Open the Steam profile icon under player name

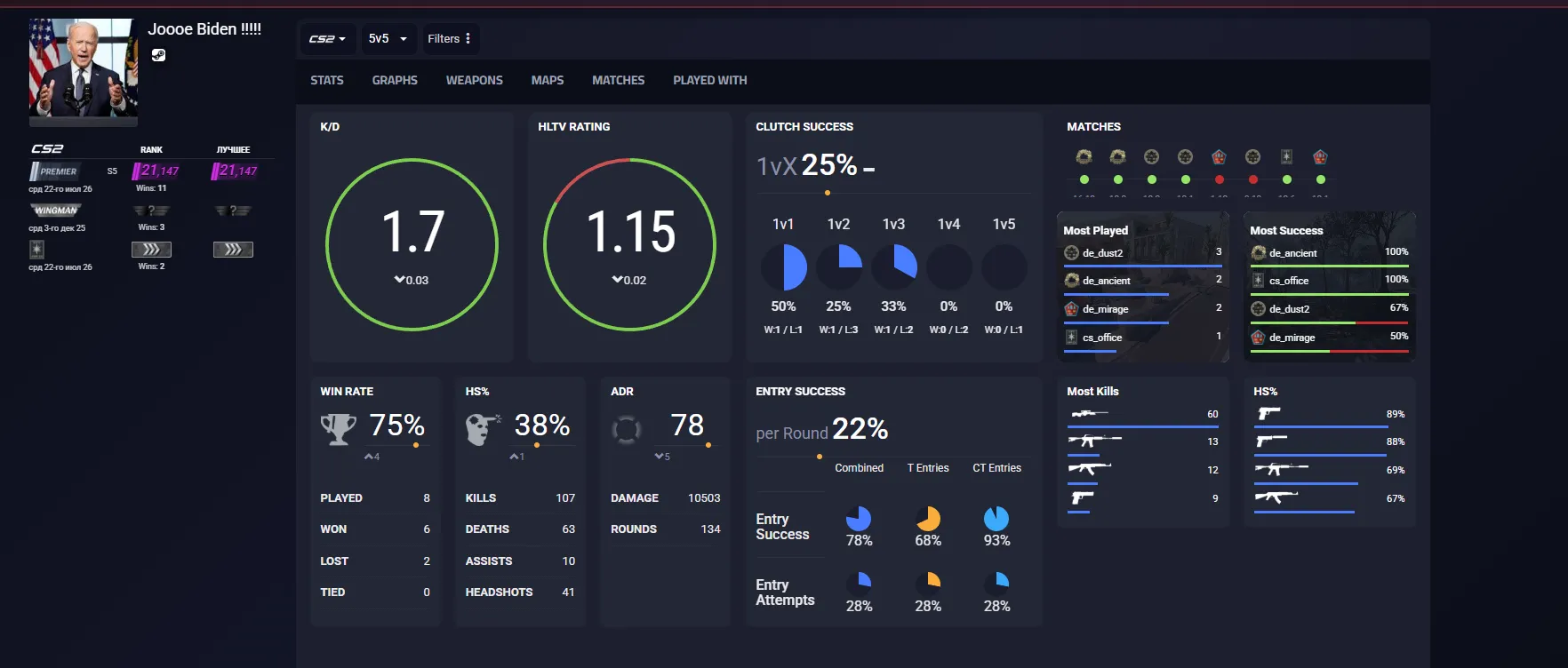pyautogui.click(x=158, y=55)
